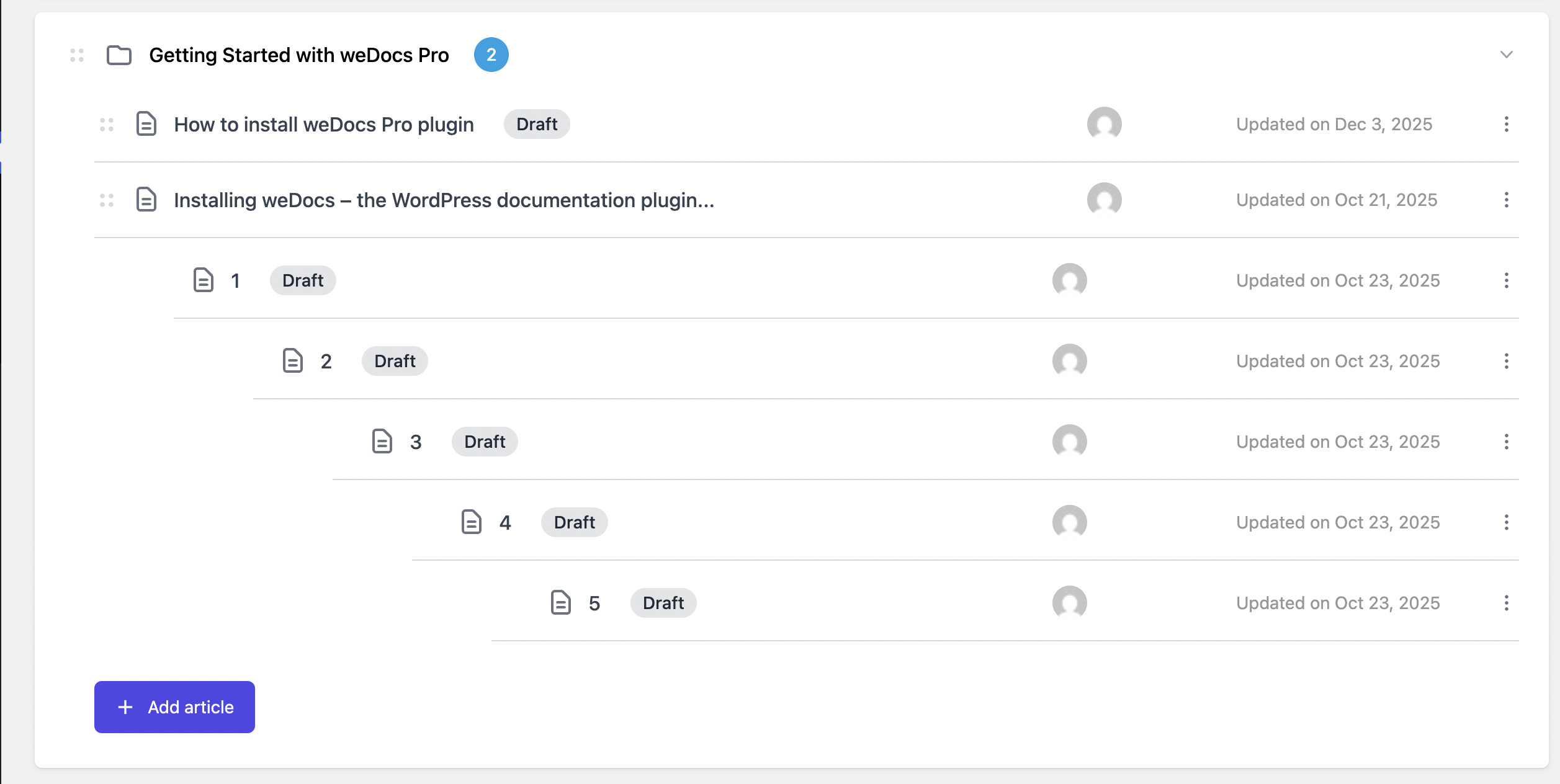Select the document icon next to How to install weDocs Pro plugin
The height and width of the screenshot is (784, 1560).
tap(145, 123)
